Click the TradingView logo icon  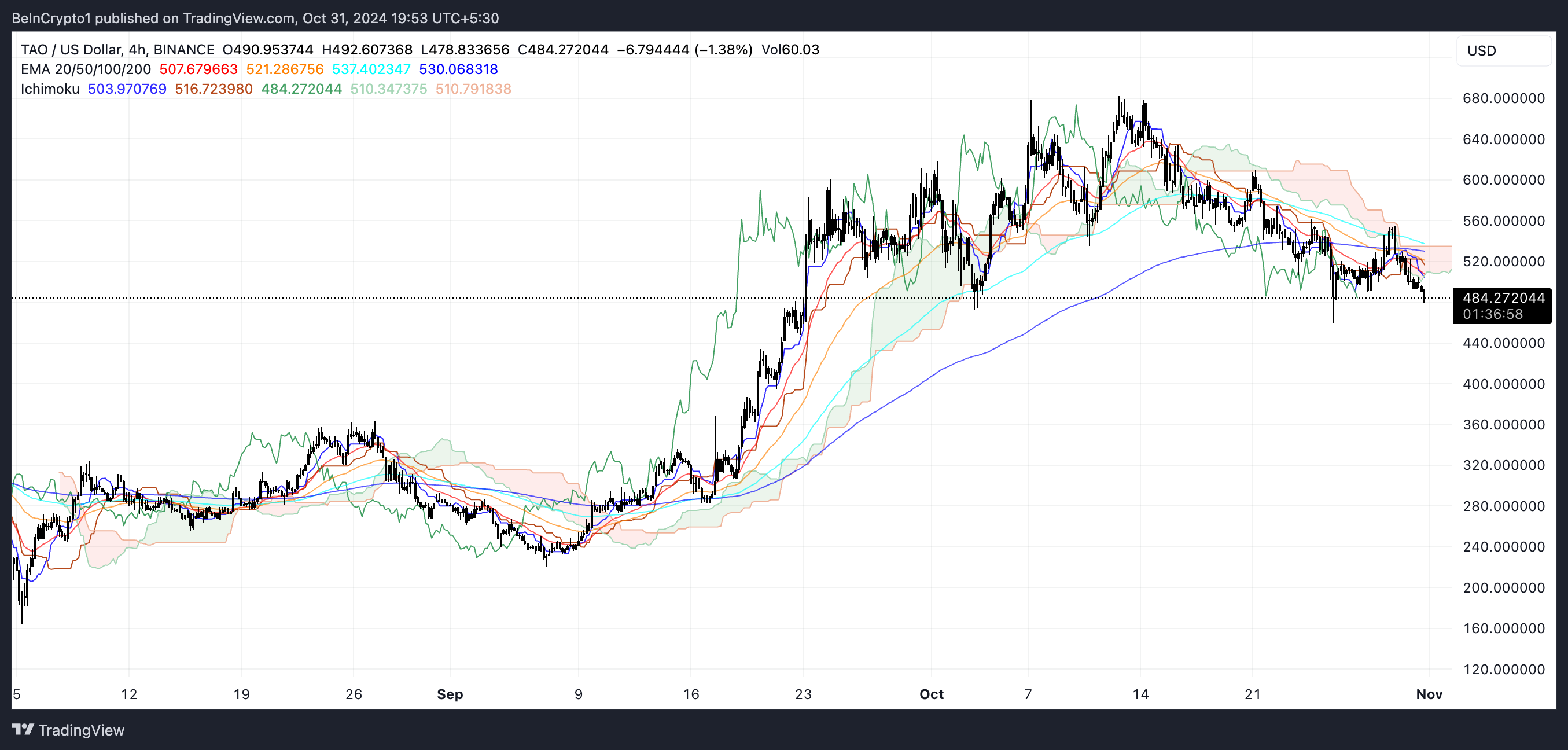point(23,729)
